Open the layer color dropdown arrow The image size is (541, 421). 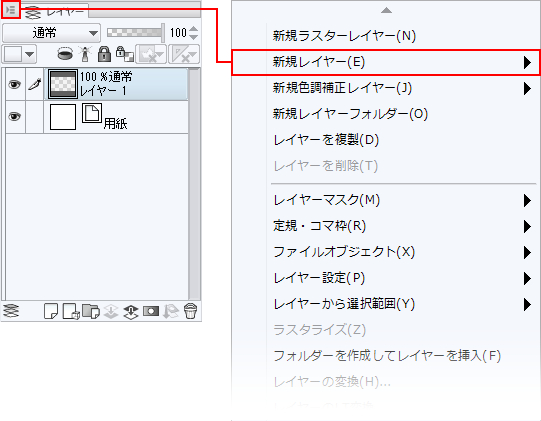30,55
